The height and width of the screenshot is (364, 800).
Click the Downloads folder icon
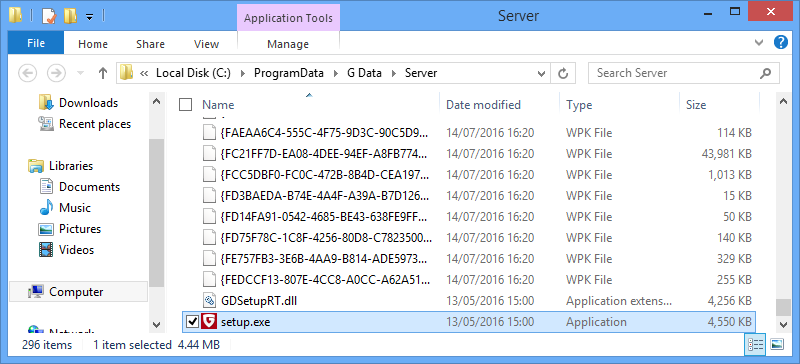(x=46, y=102)
